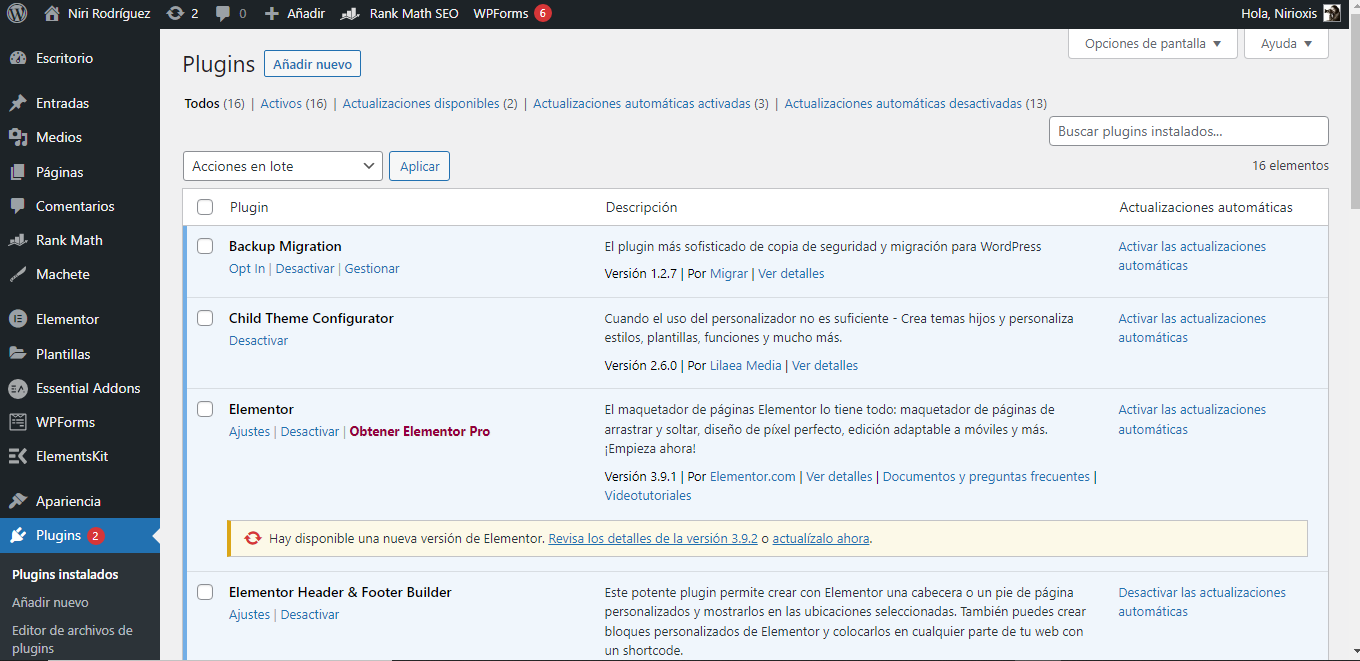
Task: Click Obtener Elementor Pro link
Action: 420,432
